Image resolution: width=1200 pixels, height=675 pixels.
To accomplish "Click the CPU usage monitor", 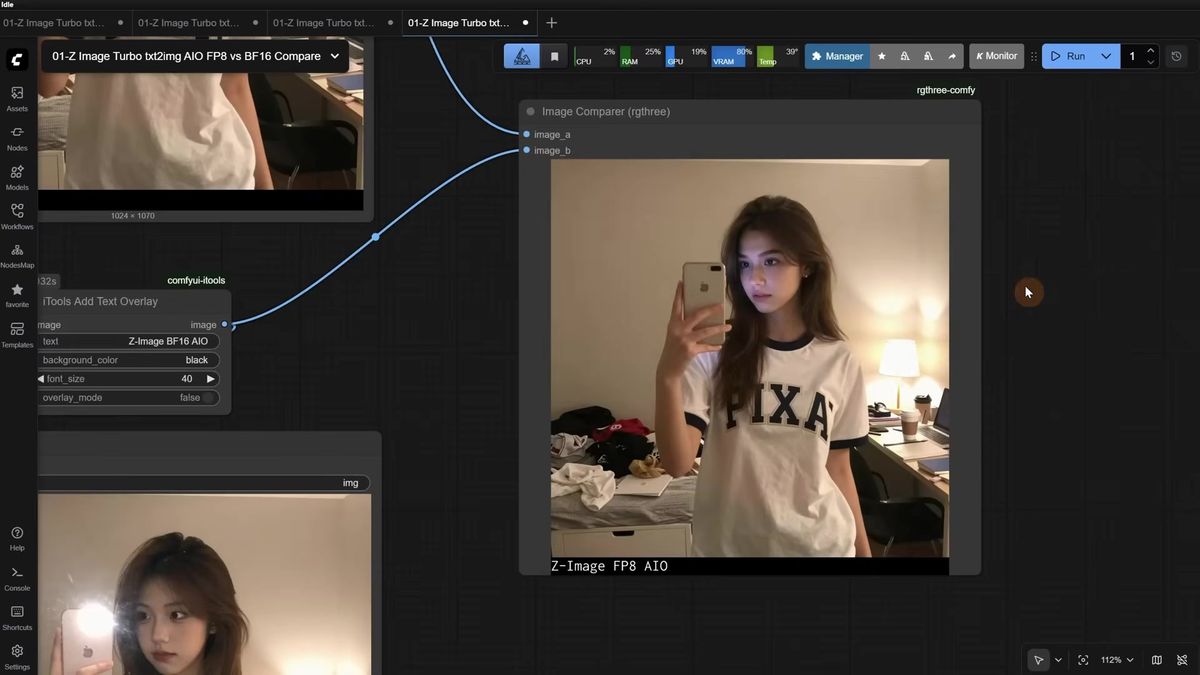I will [x=596, y=56].
